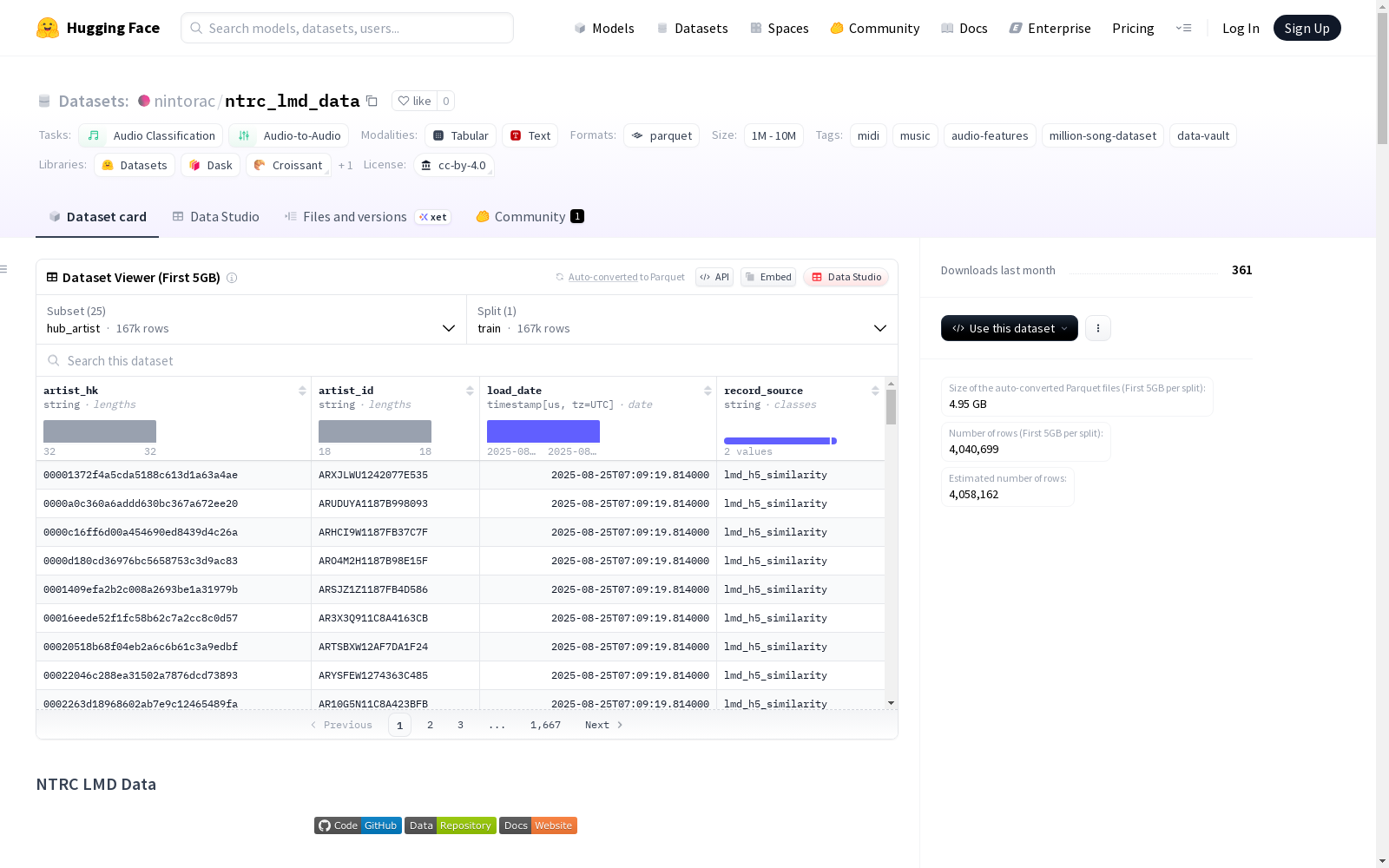Sort the artist_hk column
Image resolution: width=1389 pixels, height=868 pixels.
(x=302, y=391)
